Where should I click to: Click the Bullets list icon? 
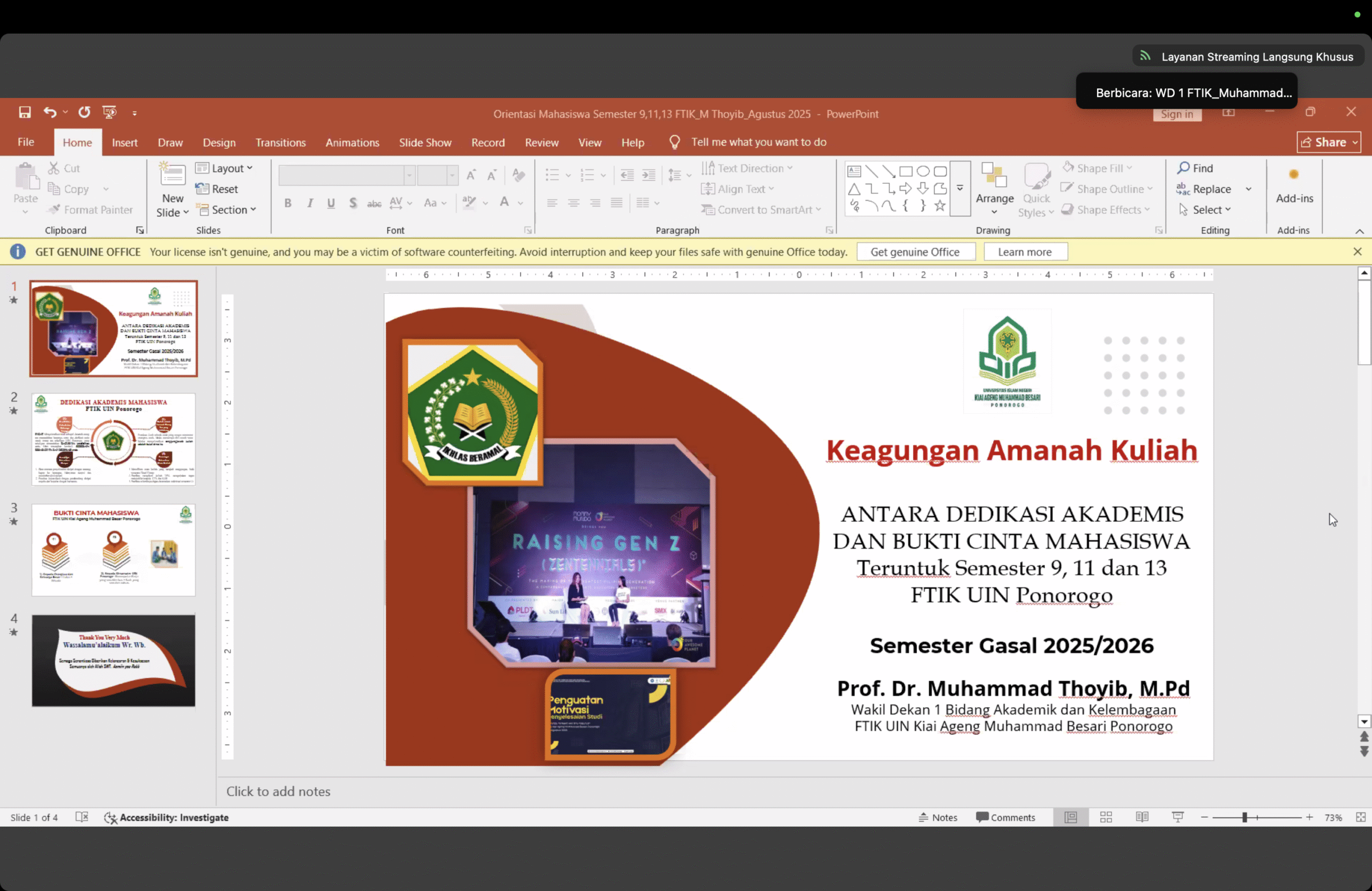(x=552, y=175)
